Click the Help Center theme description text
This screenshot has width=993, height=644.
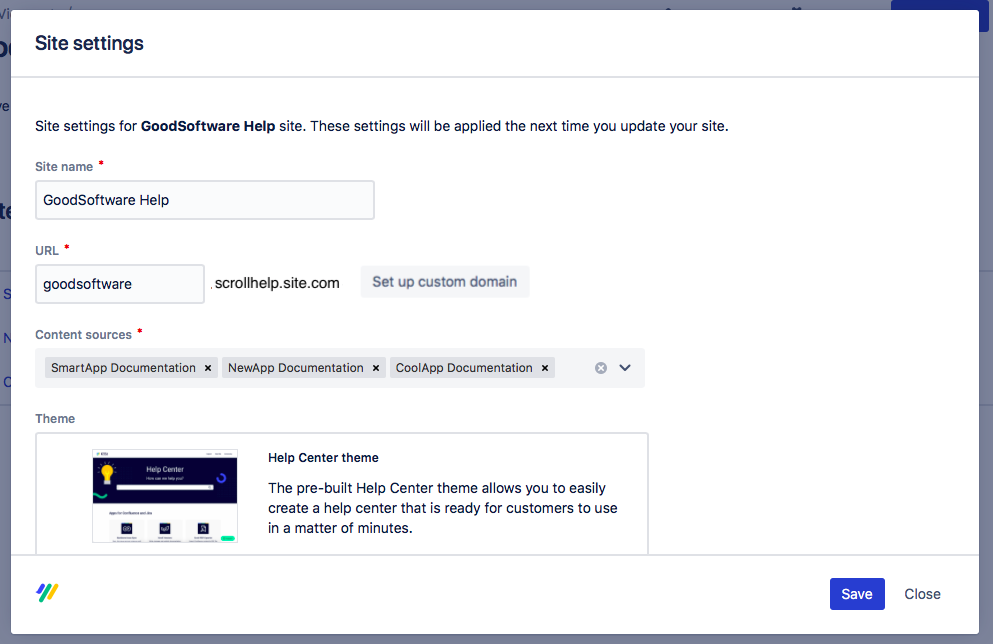442,508
